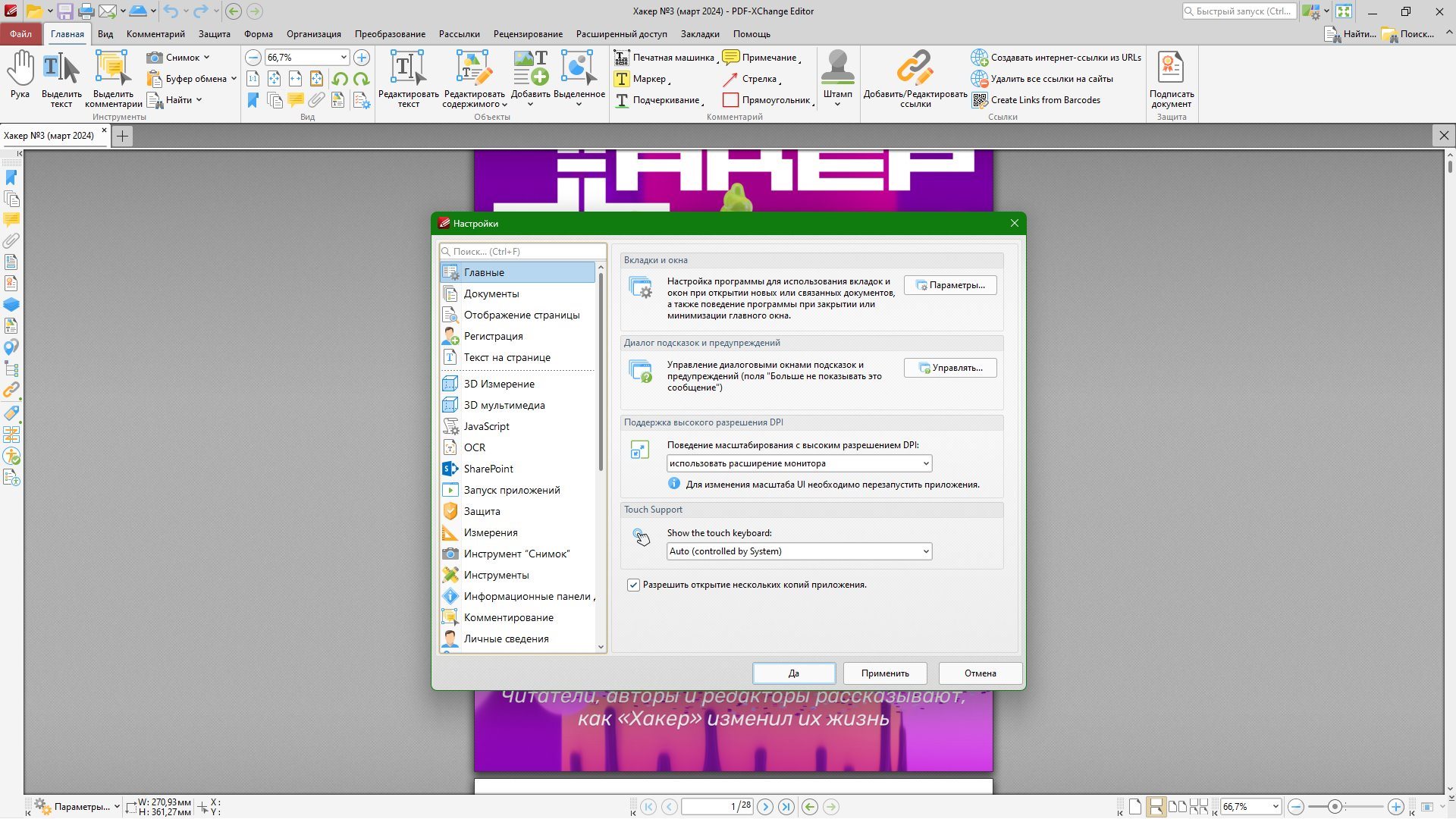This screenshot has height=819, width=1456.
Task: Click the Параметры... button for tabs and windows
Action: (x=949, y=285)
